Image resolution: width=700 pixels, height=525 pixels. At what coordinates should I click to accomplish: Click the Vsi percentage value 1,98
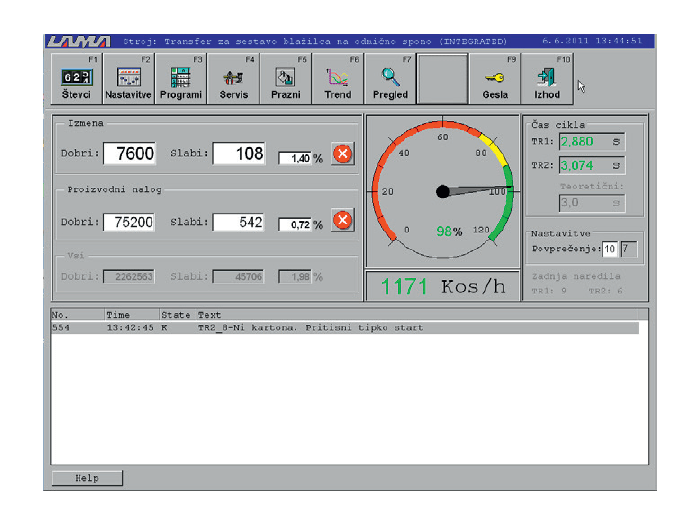(x=295, y=277)
